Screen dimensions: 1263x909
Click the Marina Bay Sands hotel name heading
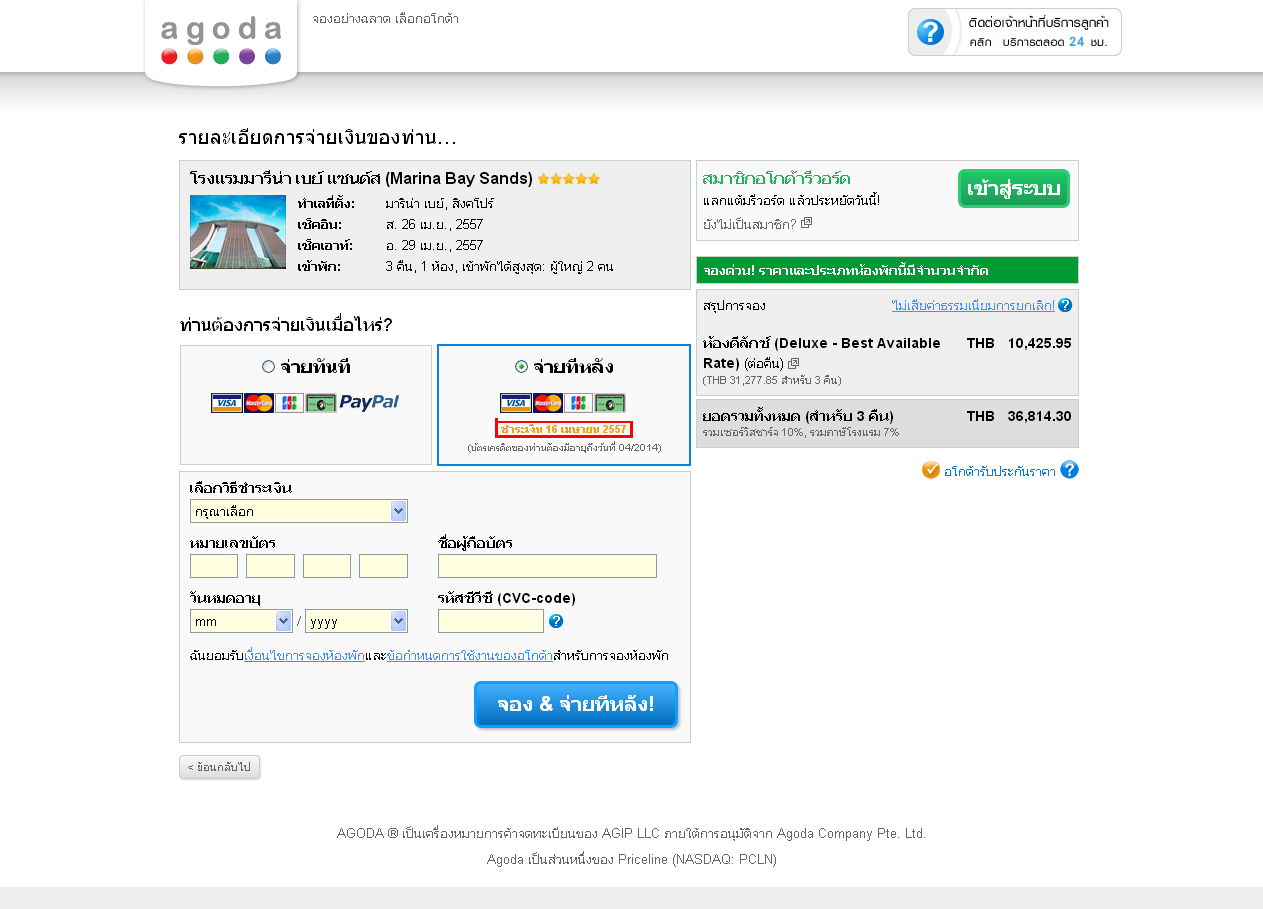click(361, 178)
